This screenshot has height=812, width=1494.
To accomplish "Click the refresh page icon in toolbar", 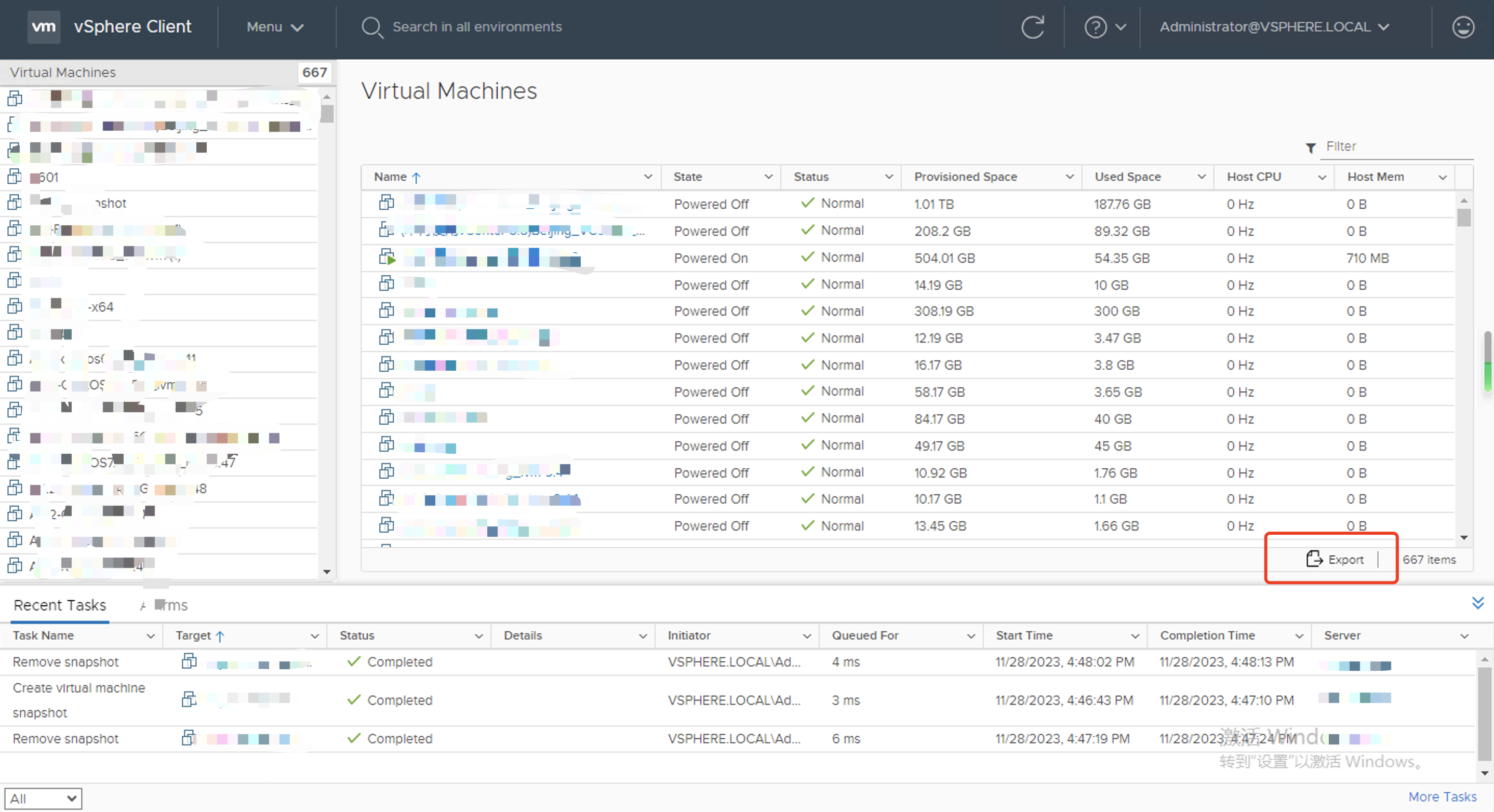I will coord(1033,26).
